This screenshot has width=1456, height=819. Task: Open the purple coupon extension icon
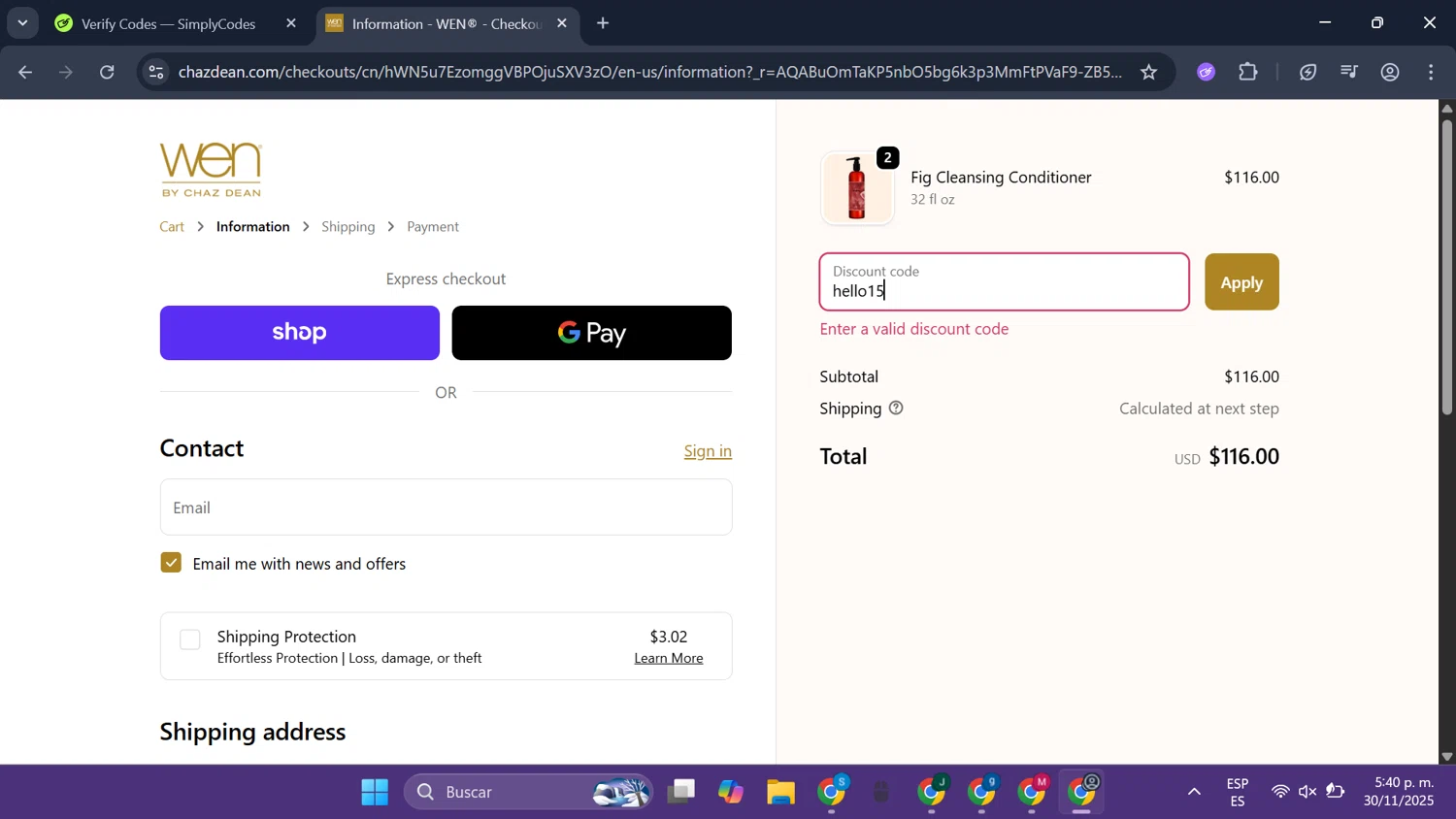(1207, 72)
